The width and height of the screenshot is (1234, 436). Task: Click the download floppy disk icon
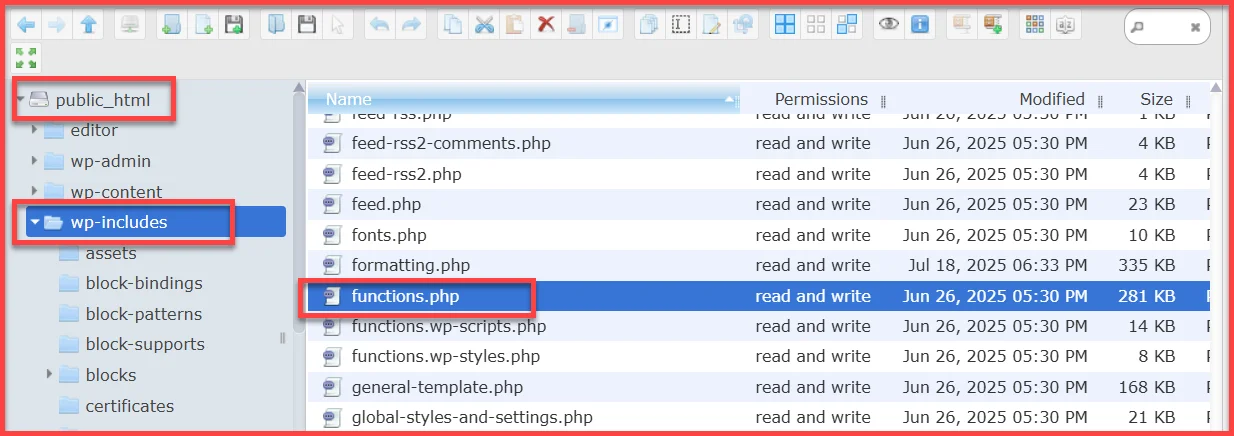pos(307,24)
